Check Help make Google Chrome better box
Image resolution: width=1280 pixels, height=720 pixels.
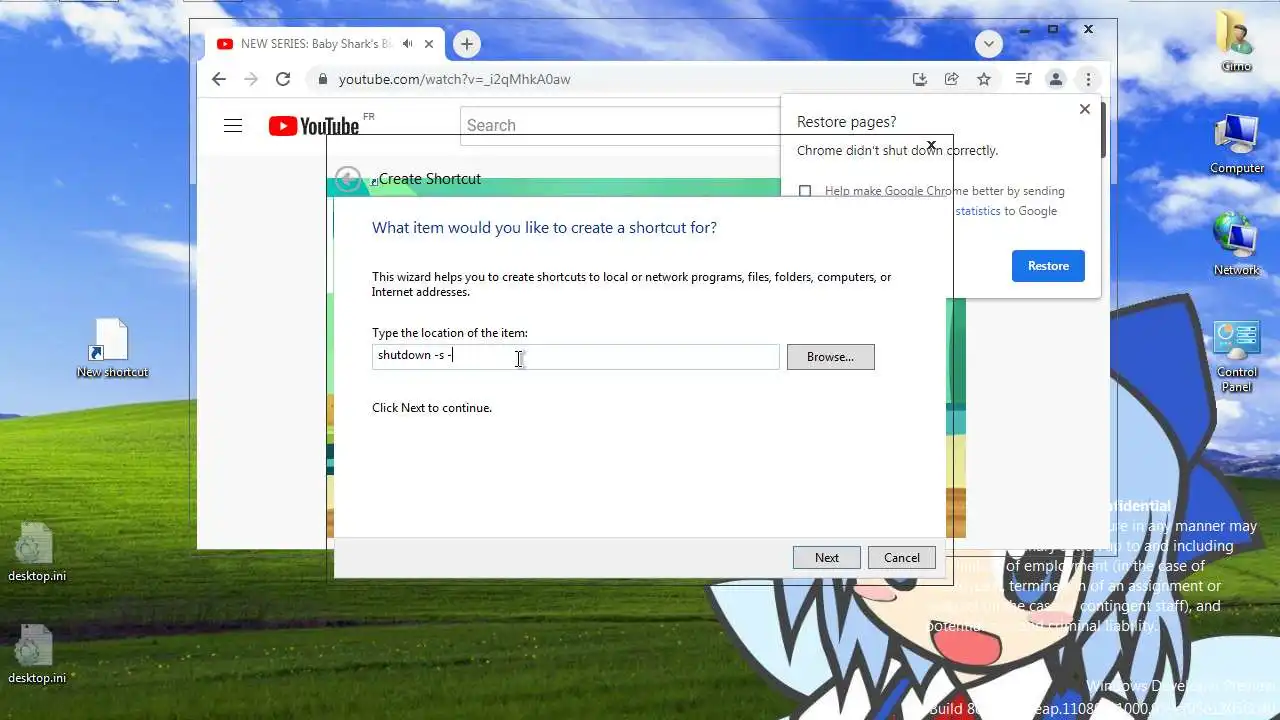click(805, 191)
